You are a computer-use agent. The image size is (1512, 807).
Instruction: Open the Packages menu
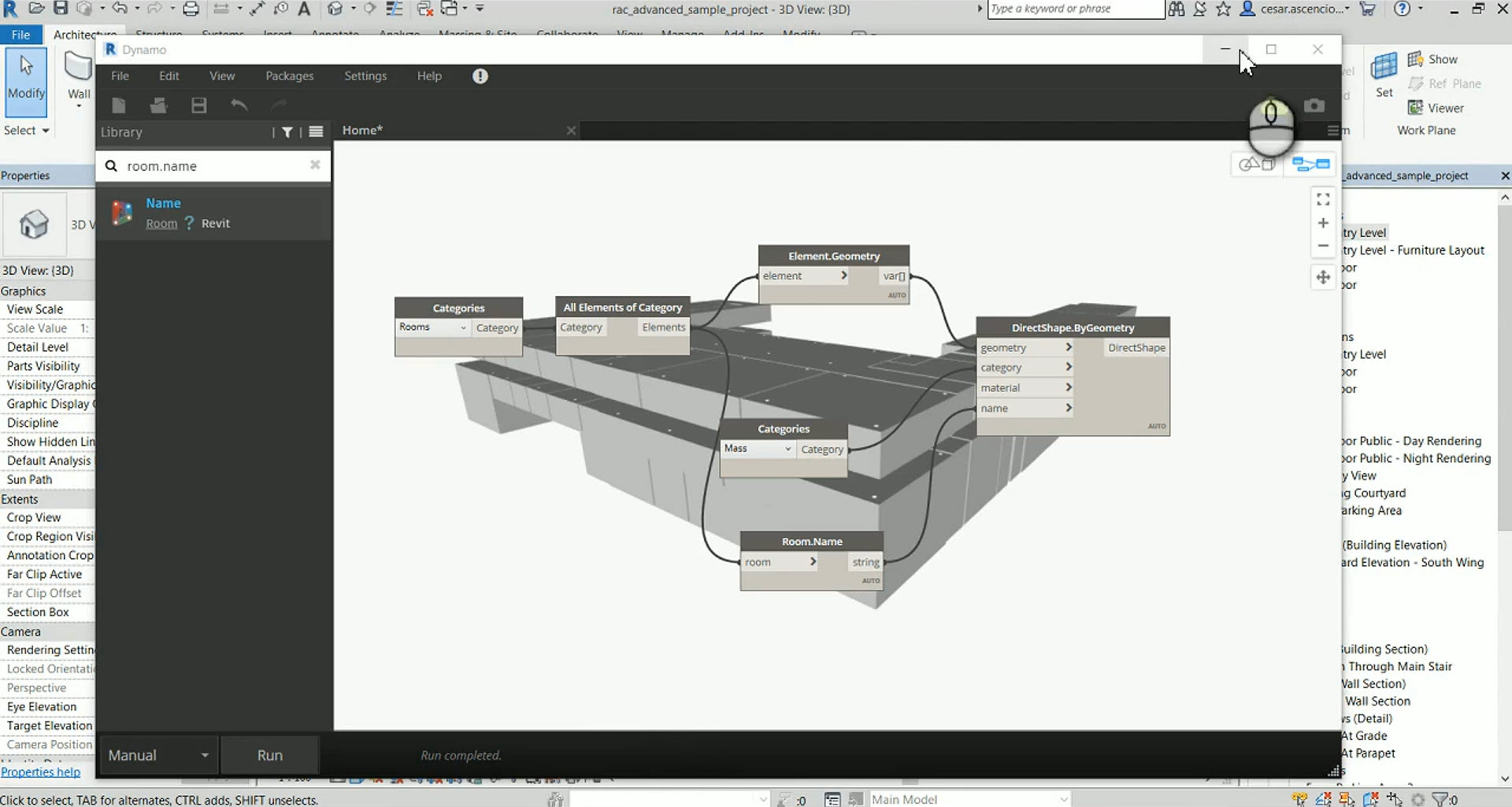pos(289,76)
